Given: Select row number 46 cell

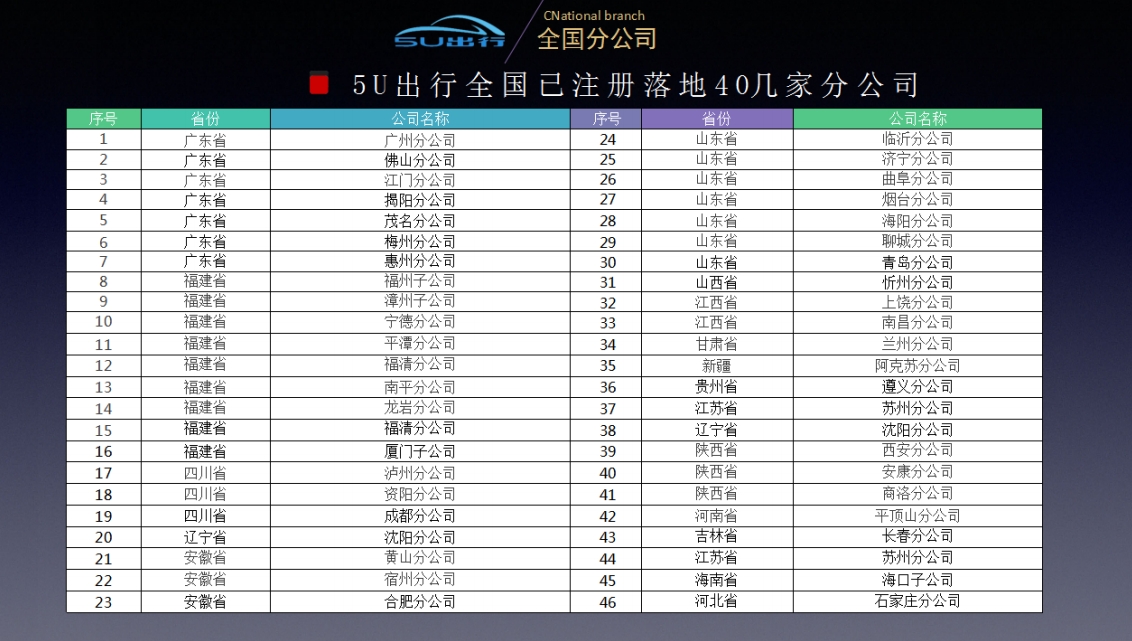Looking at the screenshot, I should pos(607,602).
